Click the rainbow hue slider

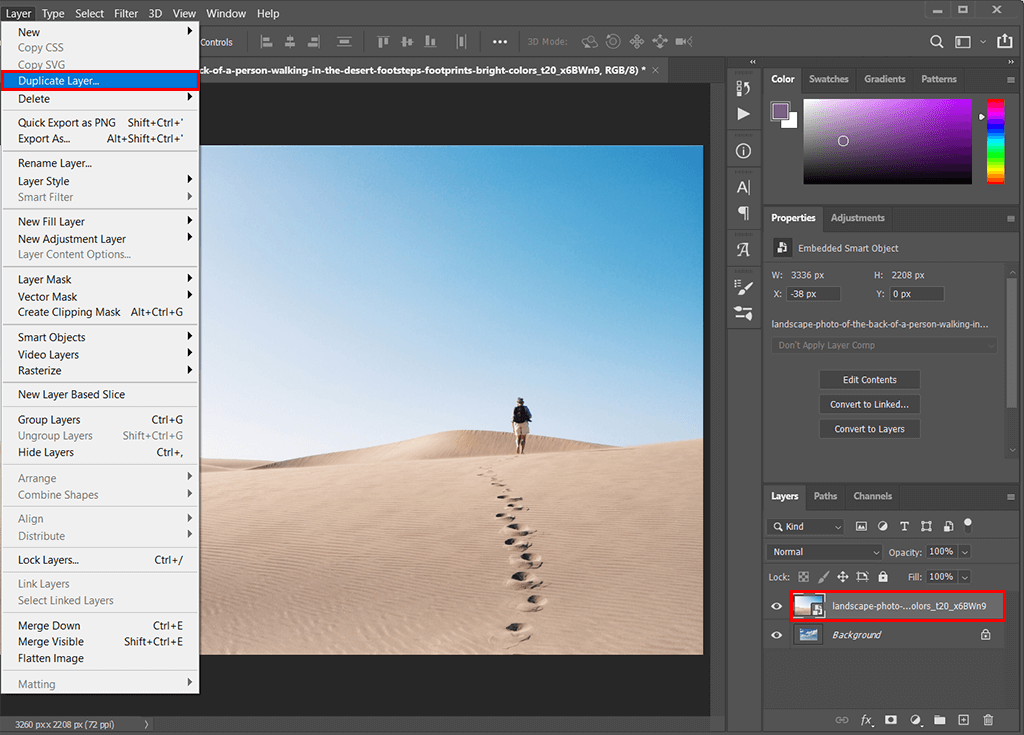(x=995, y=141)
